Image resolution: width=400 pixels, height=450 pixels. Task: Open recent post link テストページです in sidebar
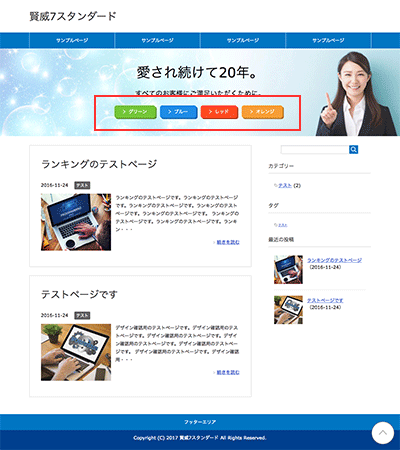click(x=325, y=300)
